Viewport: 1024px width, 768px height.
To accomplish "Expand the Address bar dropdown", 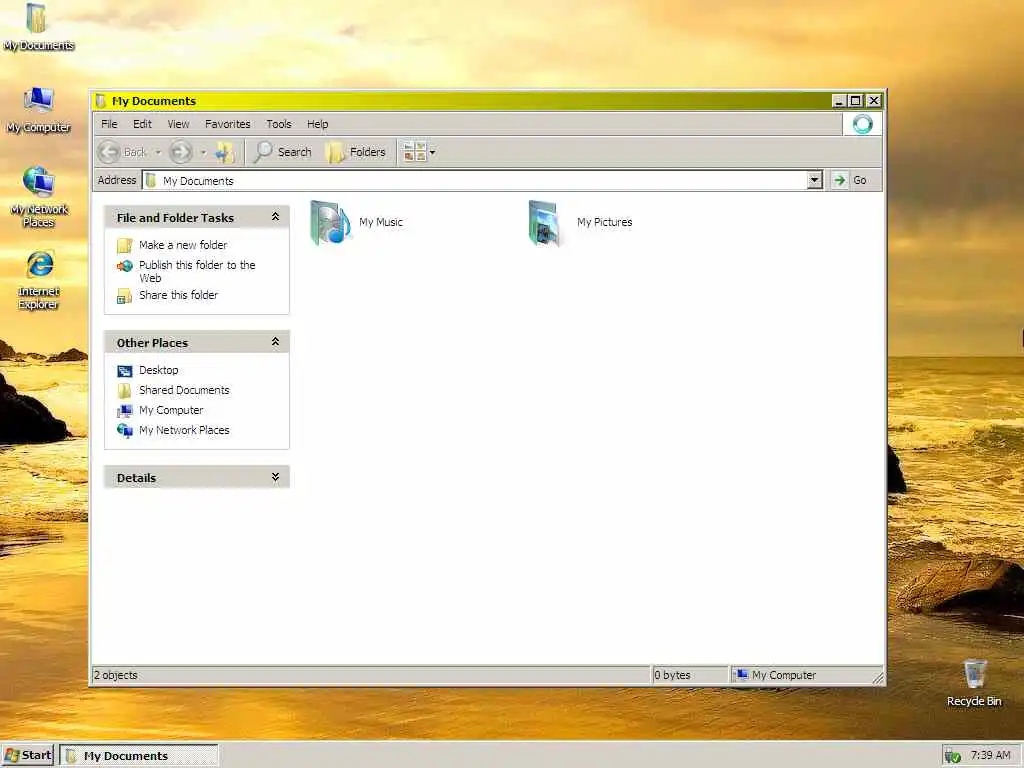I will point(814,180).
